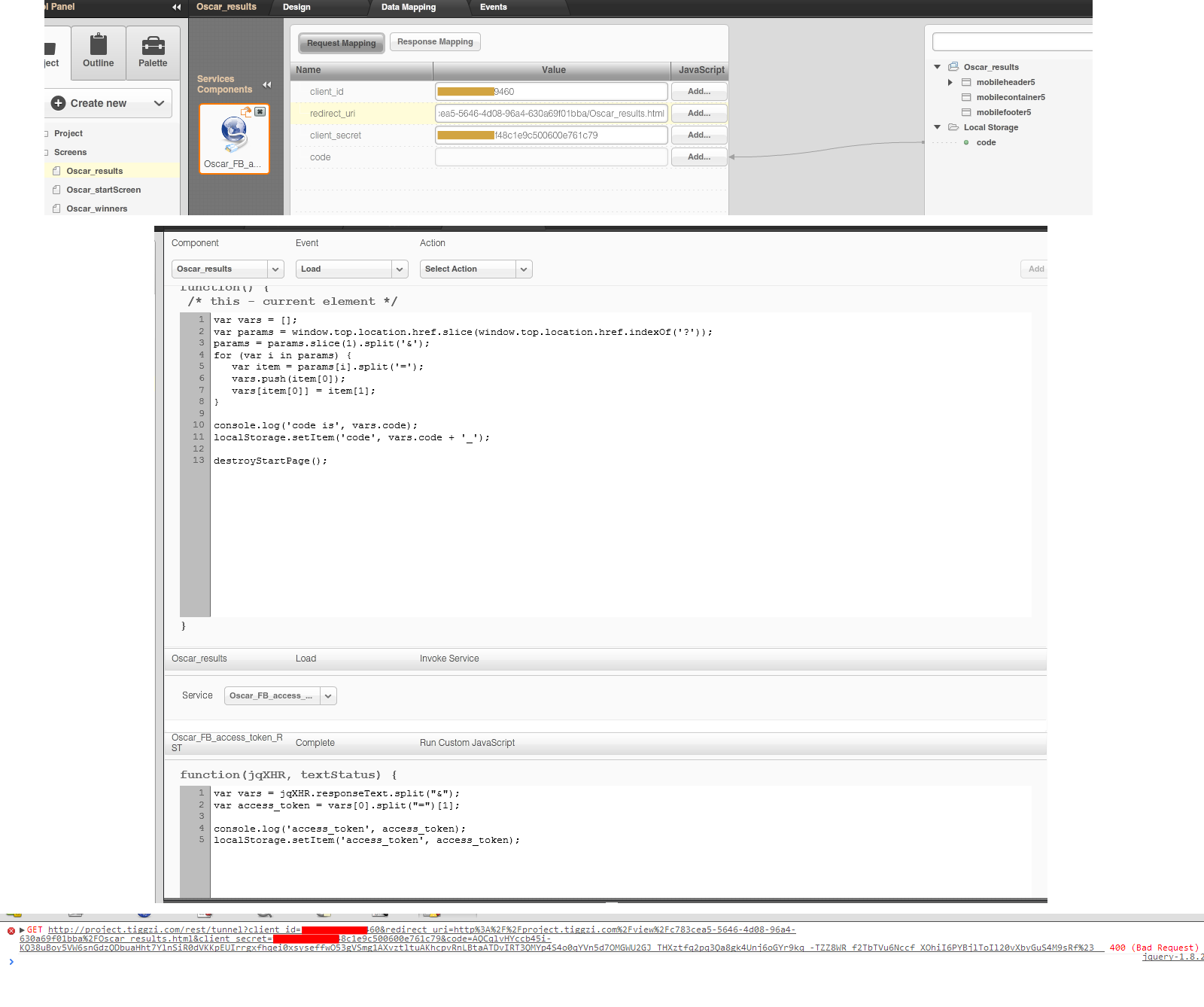
Task: Open the Oscar_startScreen screen
Action: [103, 190]
